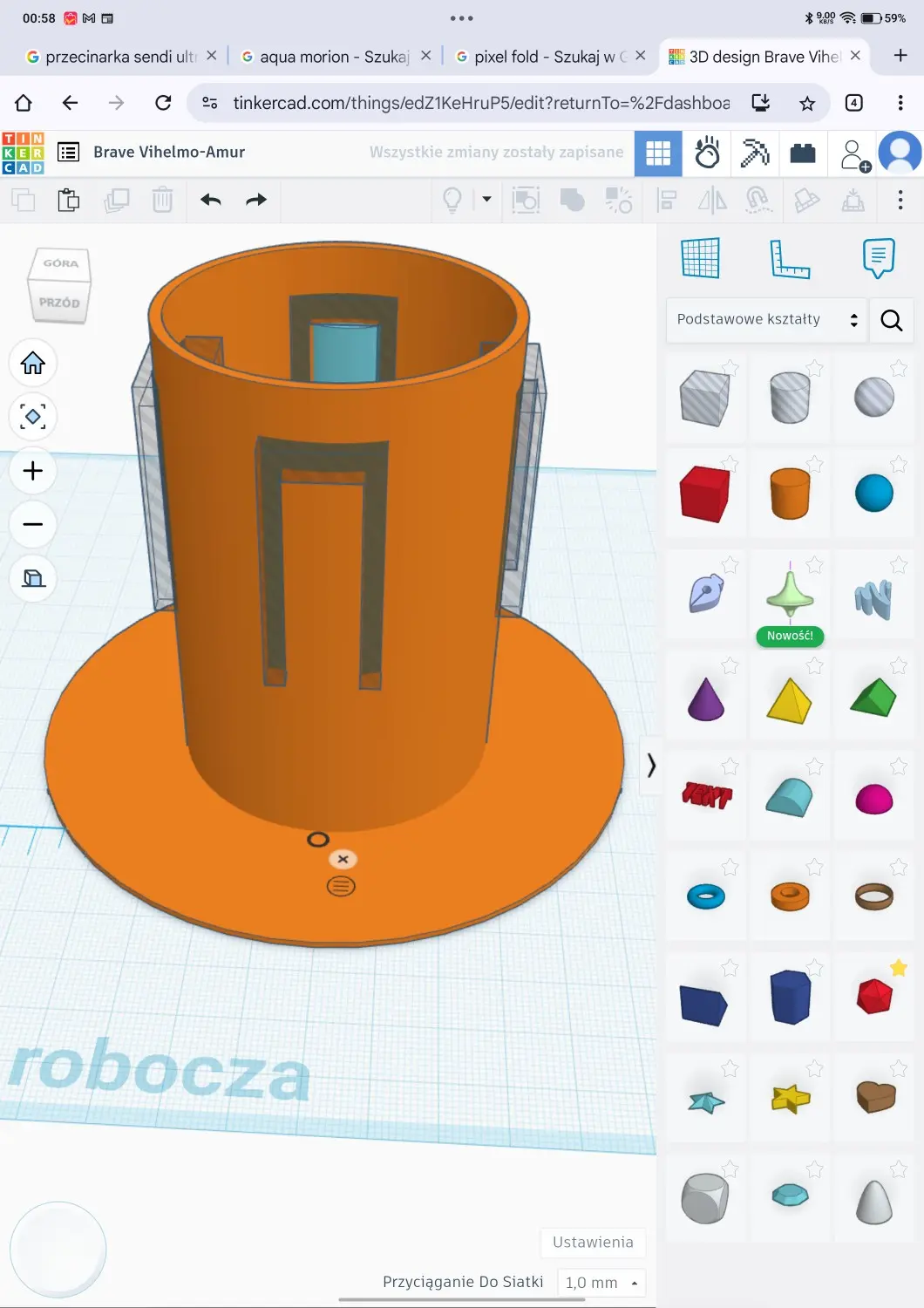
Task: Collapse the shapes panel with chevron
Action: pos(650,766)
